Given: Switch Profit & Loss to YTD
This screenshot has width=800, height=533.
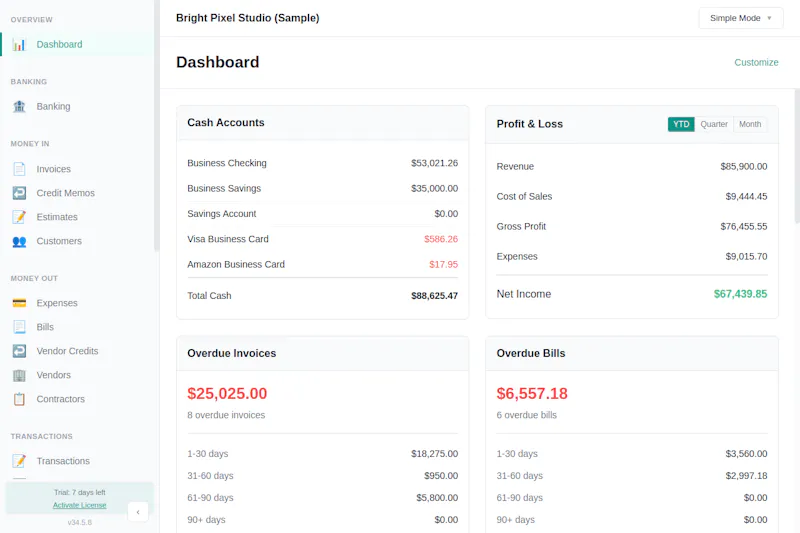Looking at the screenshot, I should (681, 124).
